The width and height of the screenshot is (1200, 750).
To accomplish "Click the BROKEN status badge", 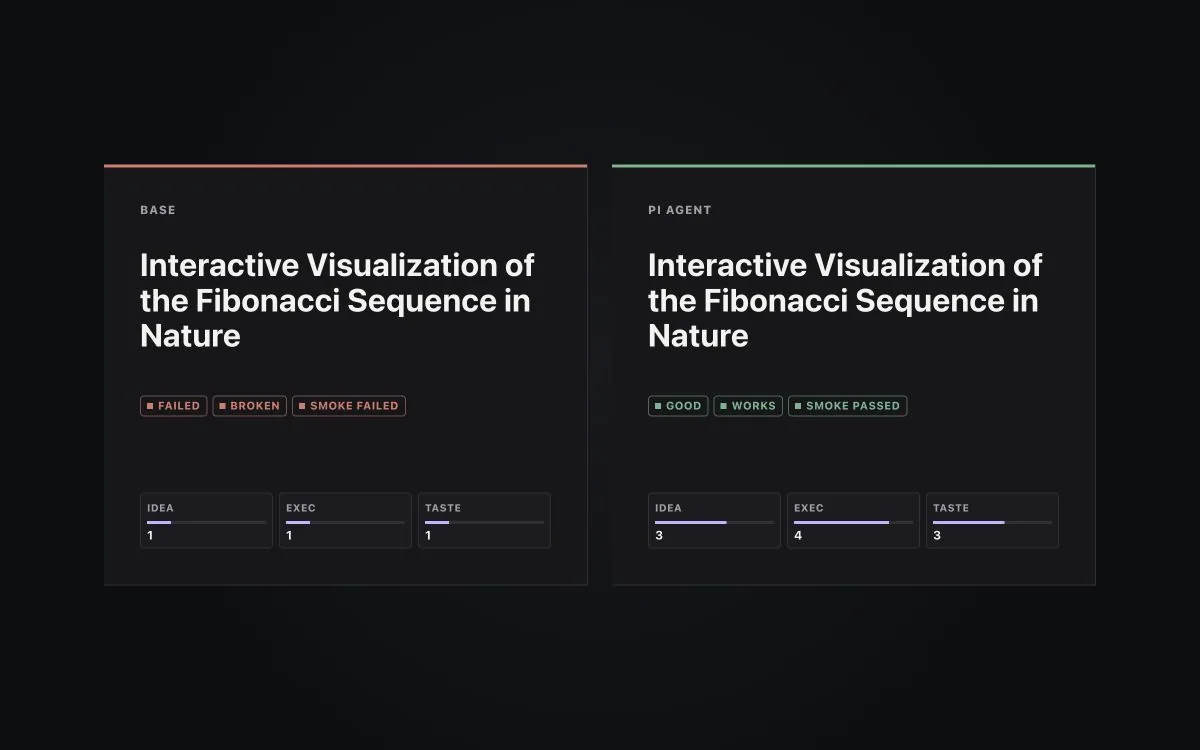I will [x=250, y=406].
